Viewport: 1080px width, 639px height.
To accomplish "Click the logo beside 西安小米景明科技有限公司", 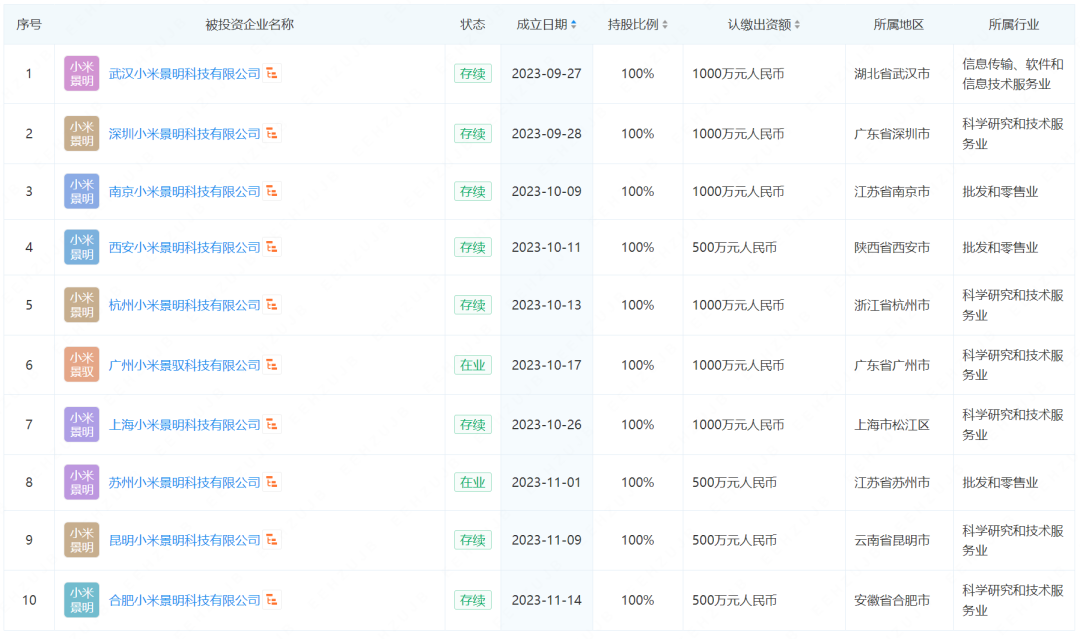I will coord(81,247).
